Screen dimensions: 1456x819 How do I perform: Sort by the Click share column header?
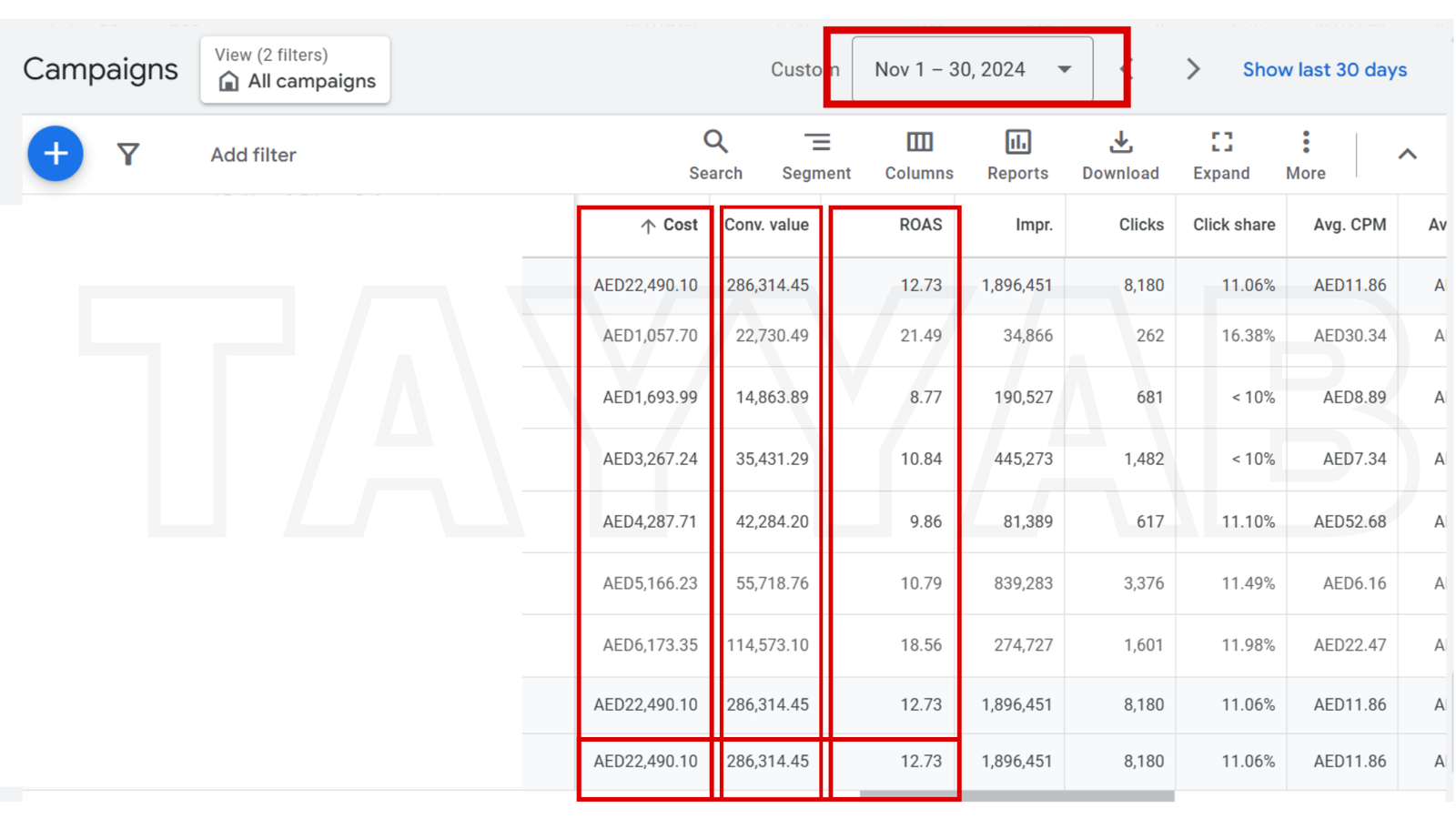pos(1233,225)
